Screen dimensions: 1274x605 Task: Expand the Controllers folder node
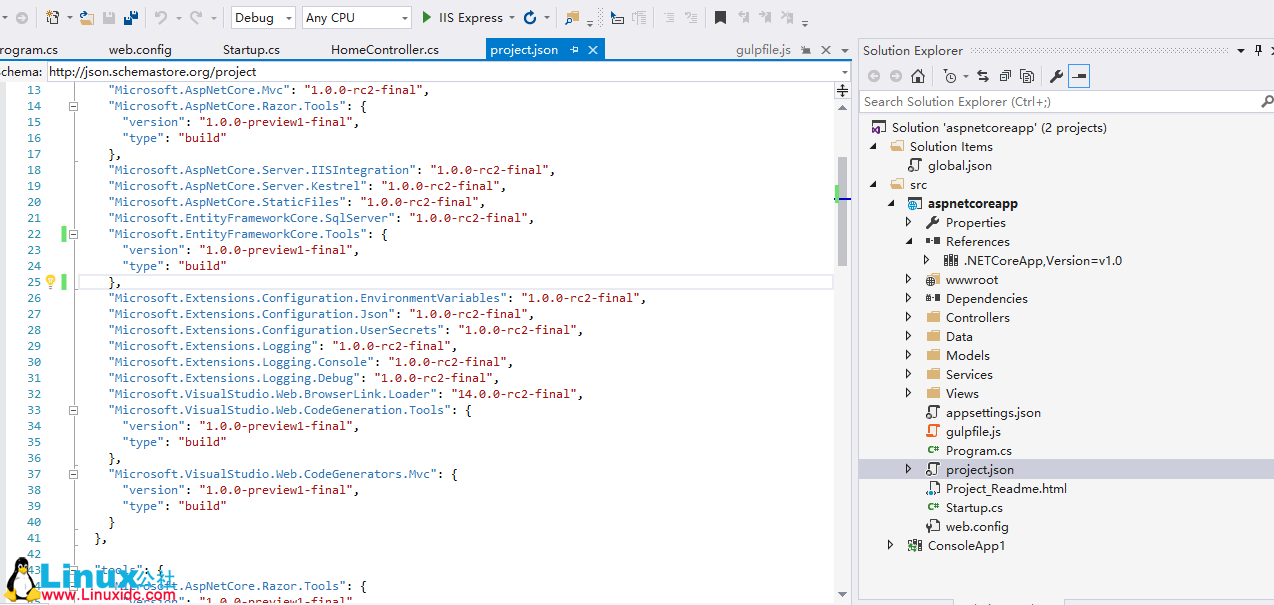coord(908,317)
